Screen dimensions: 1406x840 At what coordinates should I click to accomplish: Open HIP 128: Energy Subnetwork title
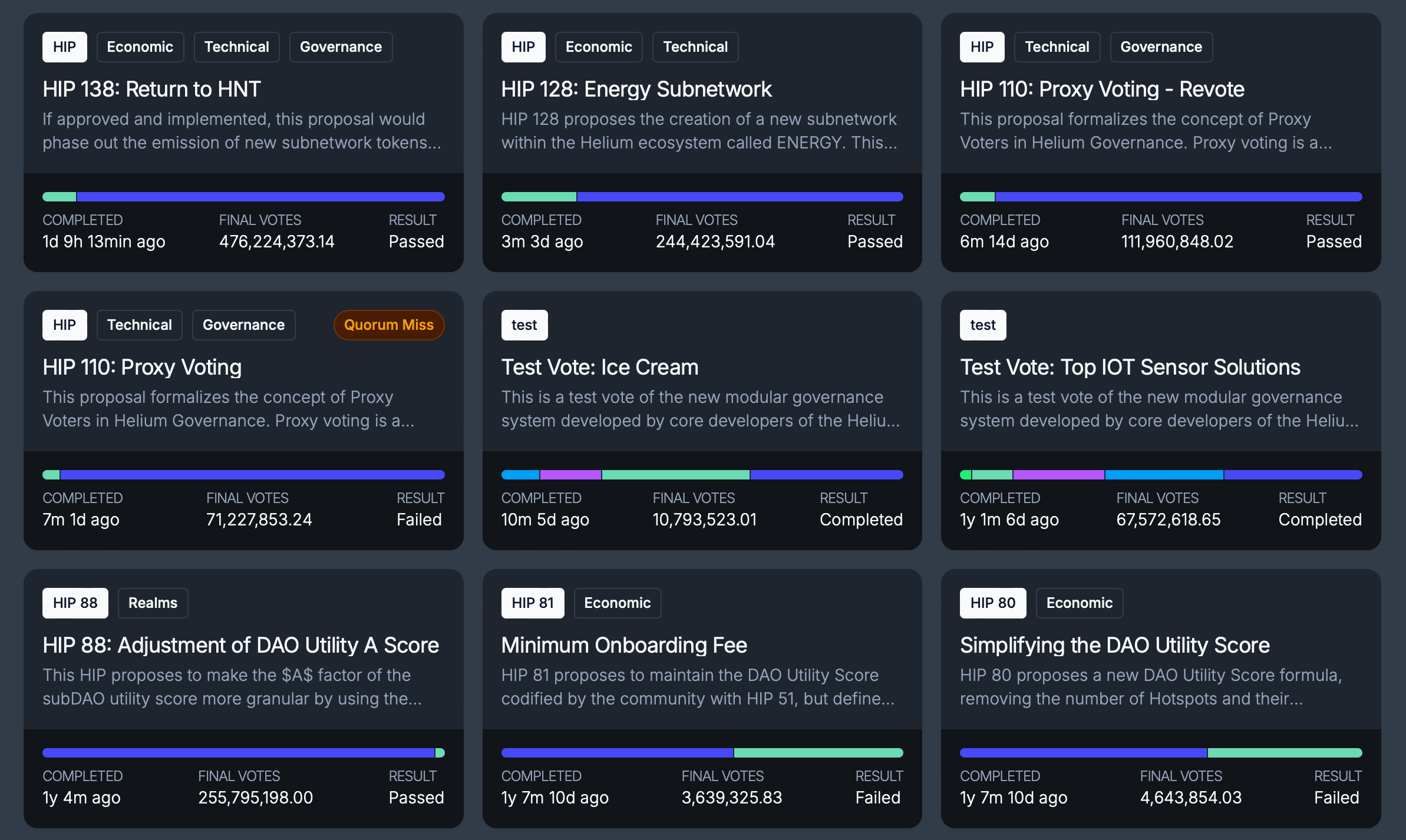click(636, 89)
